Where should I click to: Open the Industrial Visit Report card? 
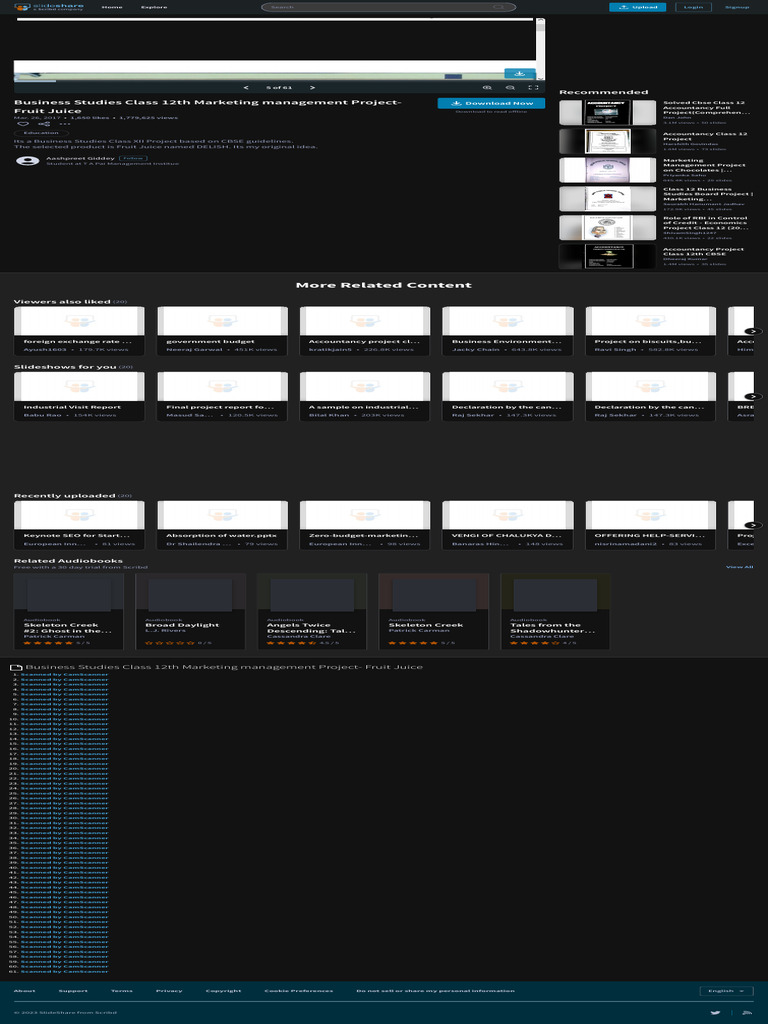pyautogui.click(x=79, y=396)
